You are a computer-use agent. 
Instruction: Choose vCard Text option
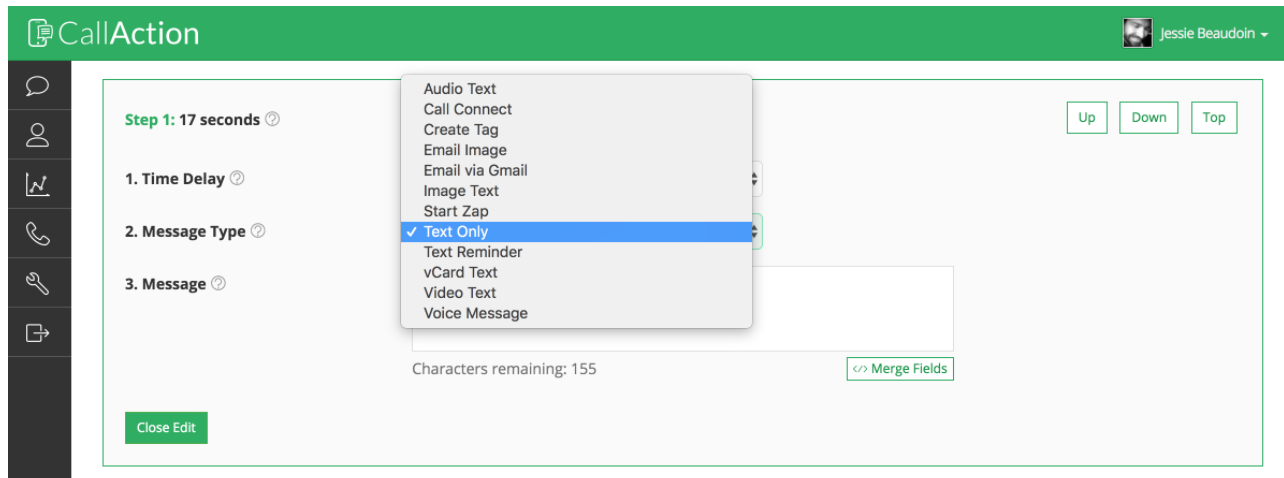tap(576, 272)
